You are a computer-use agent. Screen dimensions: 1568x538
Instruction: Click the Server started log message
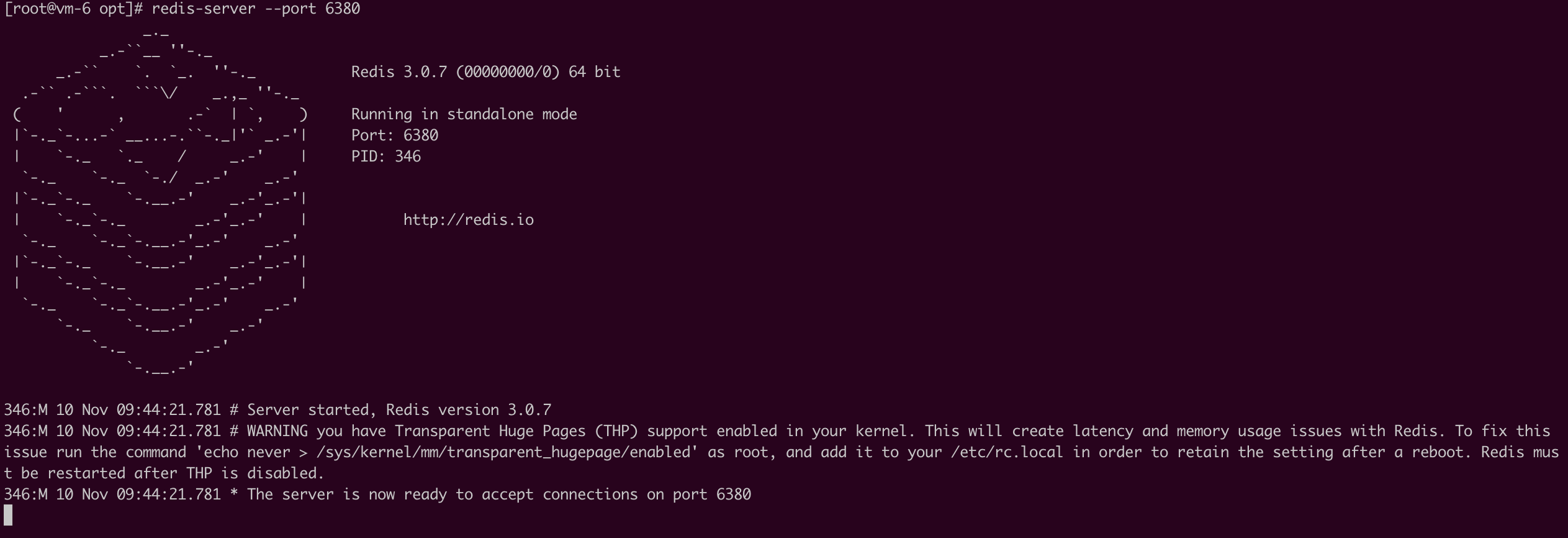[x=399, y=410]
